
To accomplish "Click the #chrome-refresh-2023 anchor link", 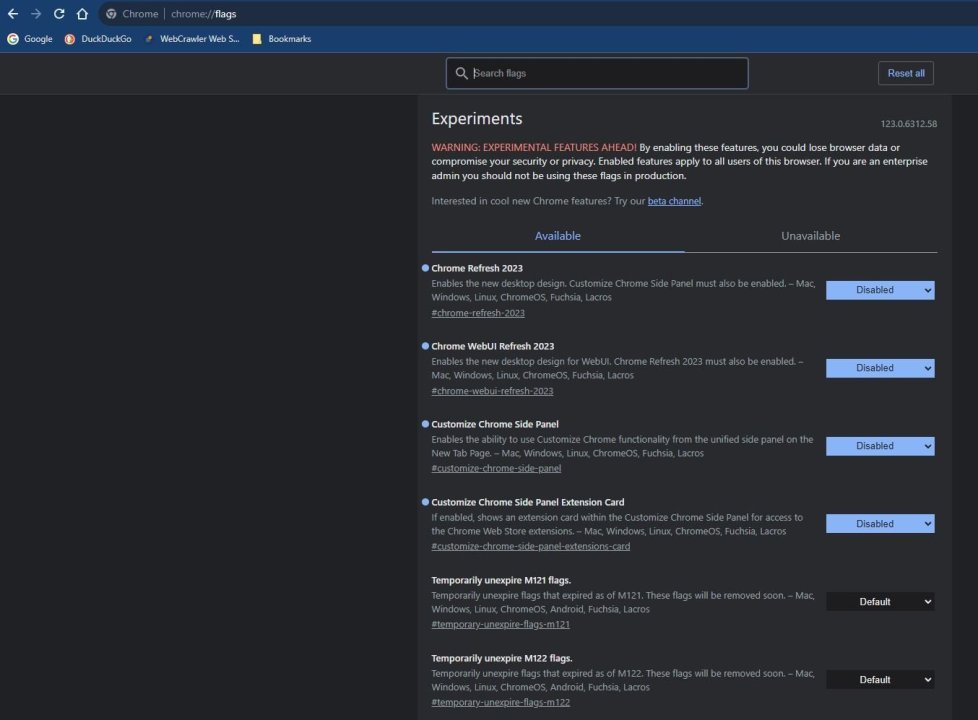I will coord(478,313).
